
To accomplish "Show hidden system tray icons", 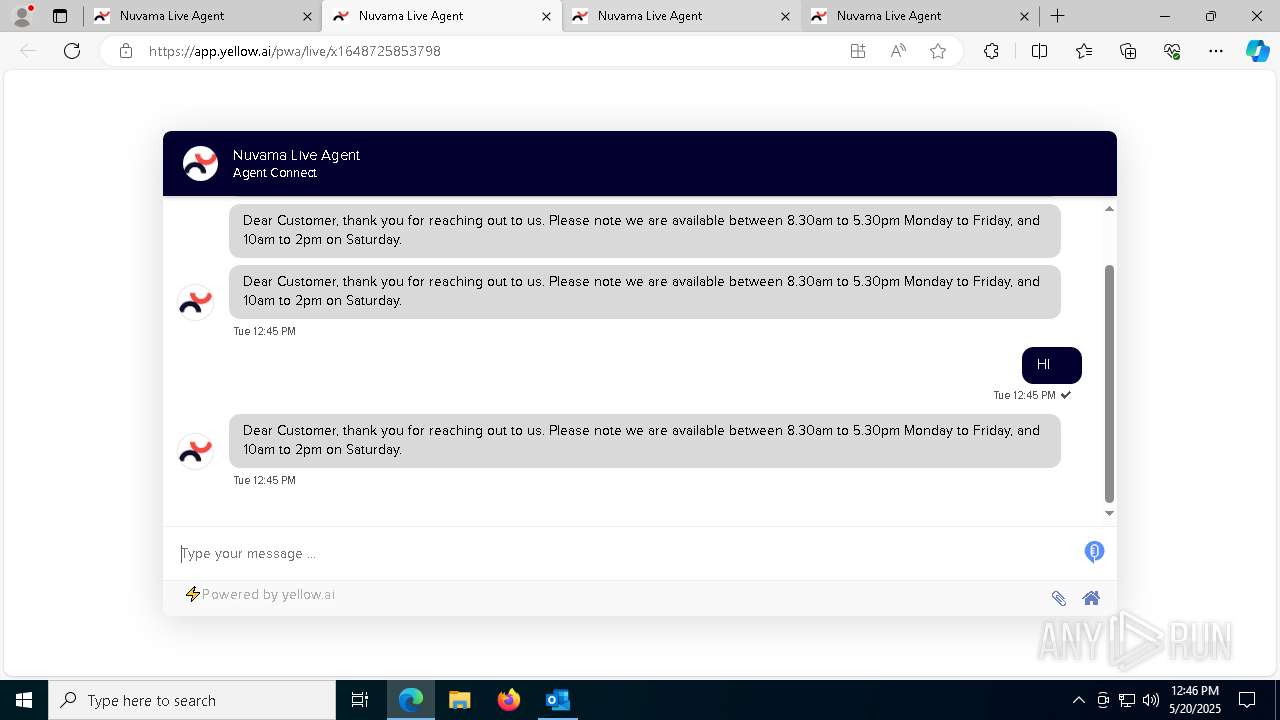I will click(1078, 700).
